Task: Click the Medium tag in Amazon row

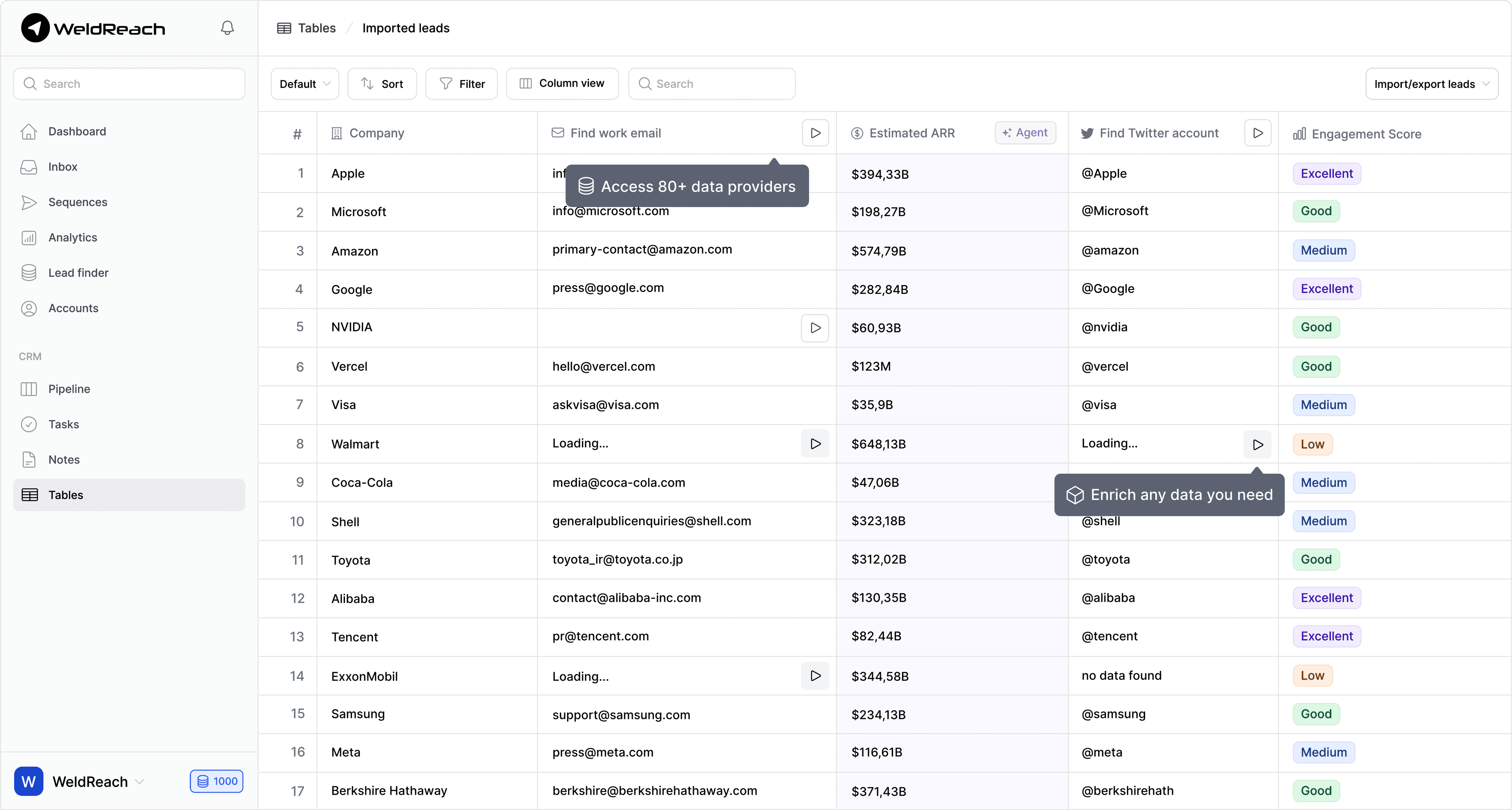Action: [1323, 250]
